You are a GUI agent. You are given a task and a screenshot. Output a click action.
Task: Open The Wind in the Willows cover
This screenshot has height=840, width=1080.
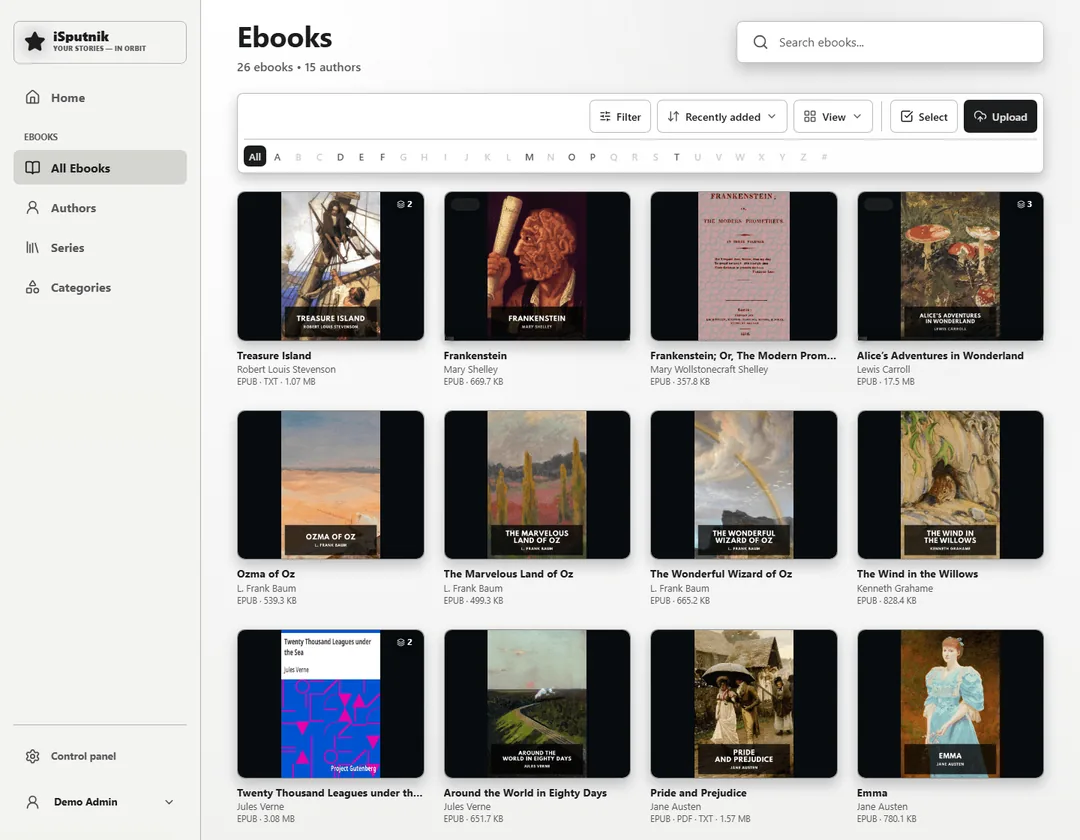[x=951, y=485]
